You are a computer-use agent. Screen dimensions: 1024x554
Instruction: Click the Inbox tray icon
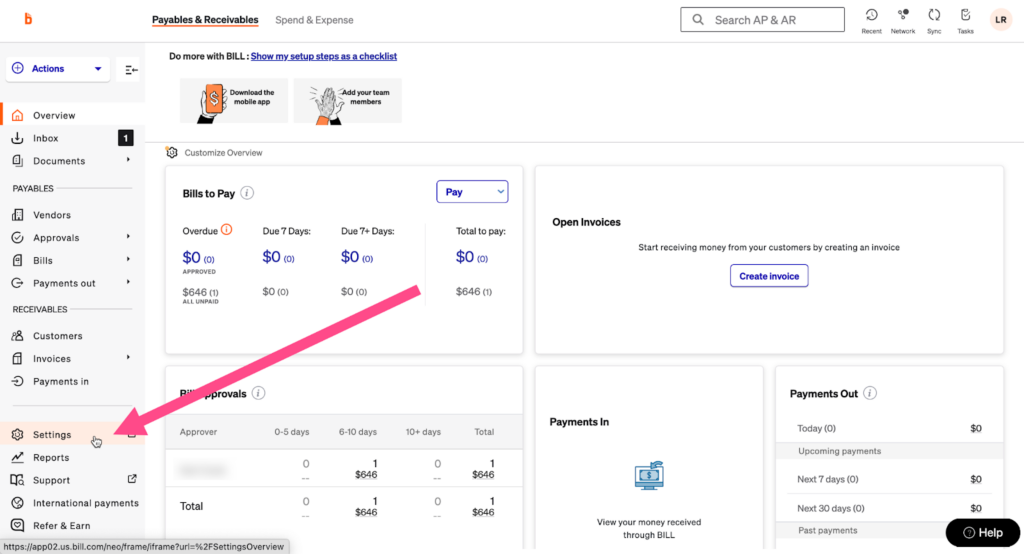click(x=18, y=138)
